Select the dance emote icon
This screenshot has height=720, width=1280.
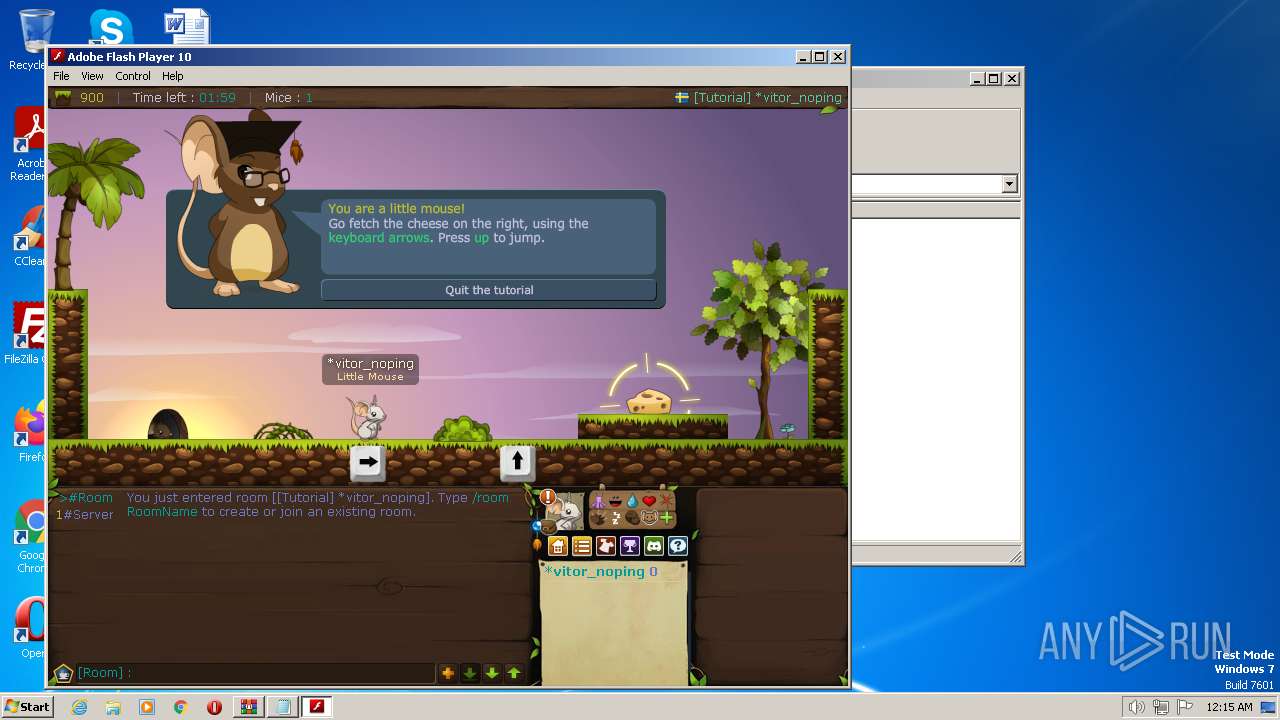point(598,502)
